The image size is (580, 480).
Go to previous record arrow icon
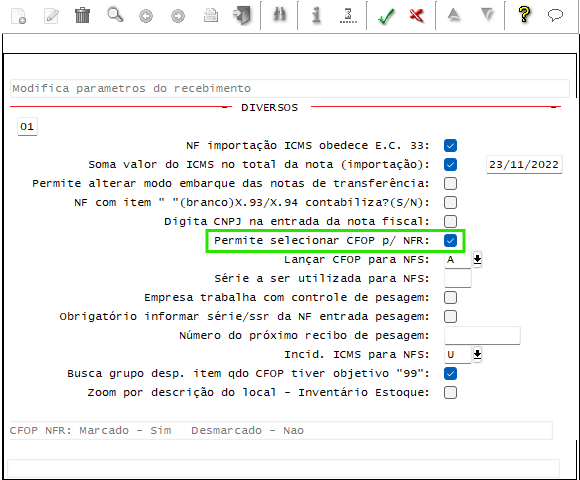(x=146, y=16)
